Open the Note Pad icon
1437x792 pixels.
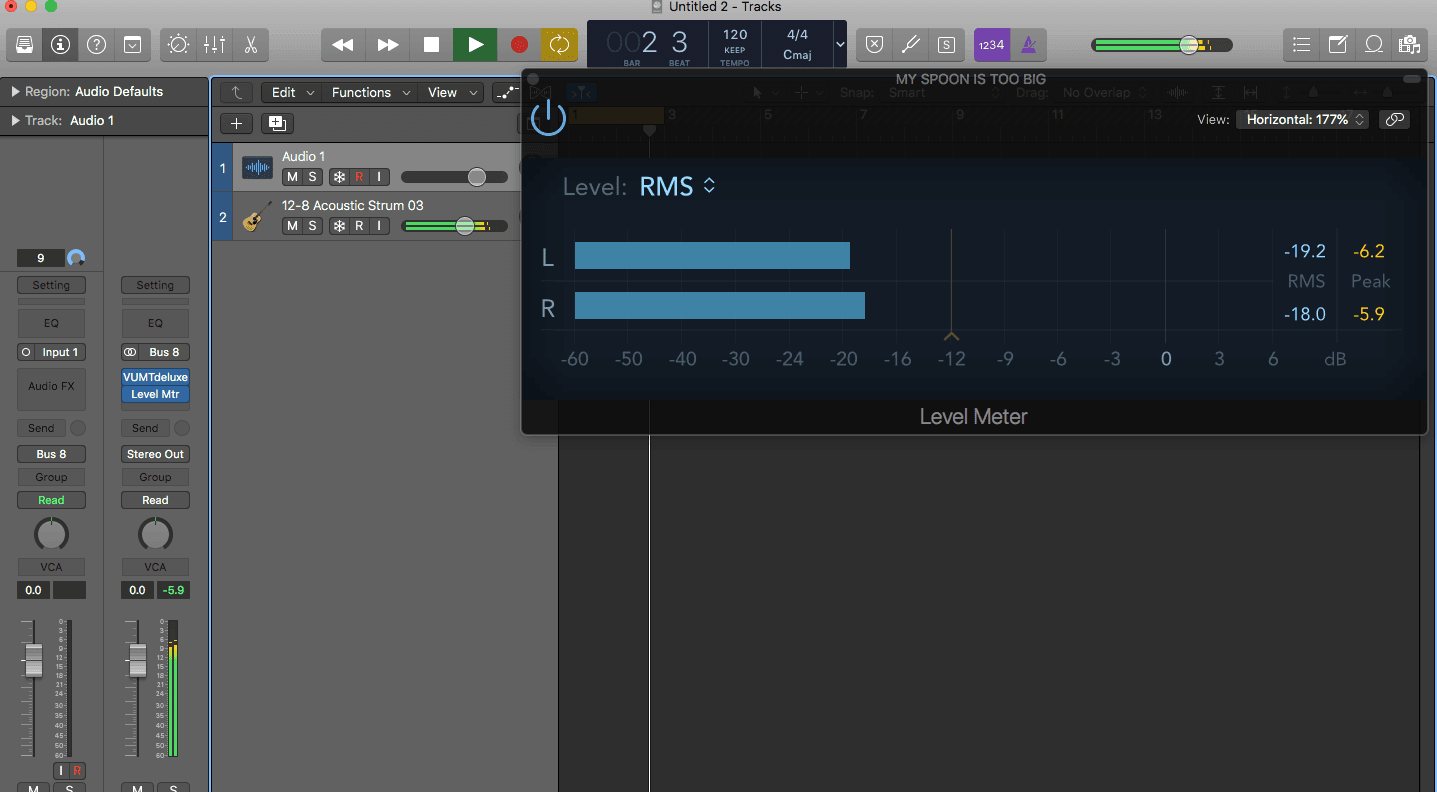coord(1337,44)
